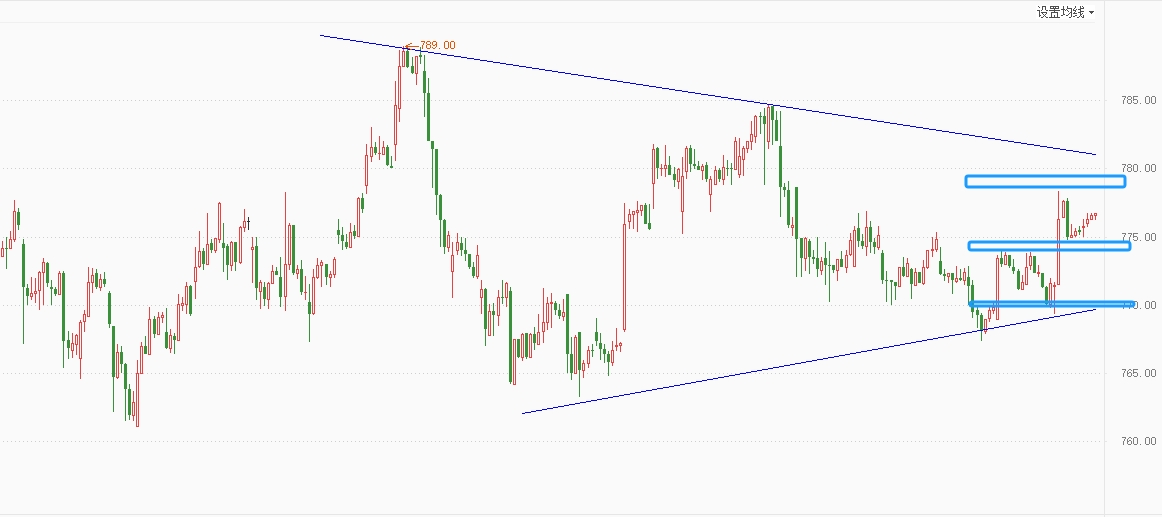Click the second peak candle touching the upper trendline
Screen dimensions: 1162x517
pos(770,118)
